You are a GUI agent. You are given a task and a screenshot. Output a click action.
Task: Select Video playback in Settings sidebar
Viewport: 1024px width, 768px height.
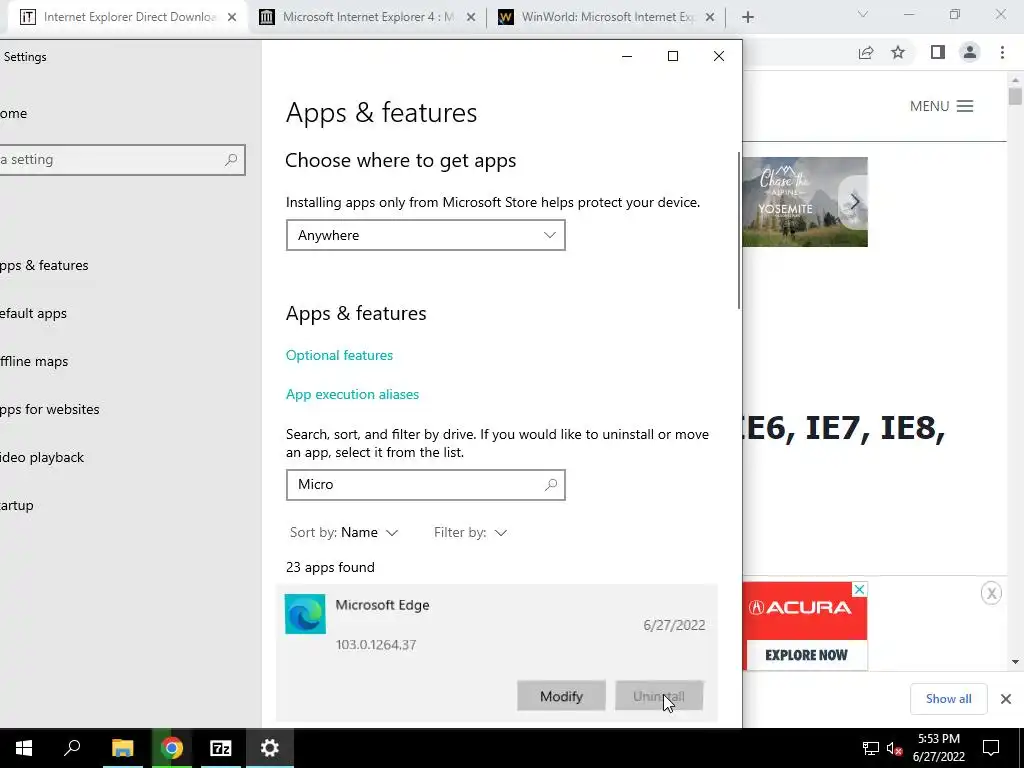pos(42,457)
